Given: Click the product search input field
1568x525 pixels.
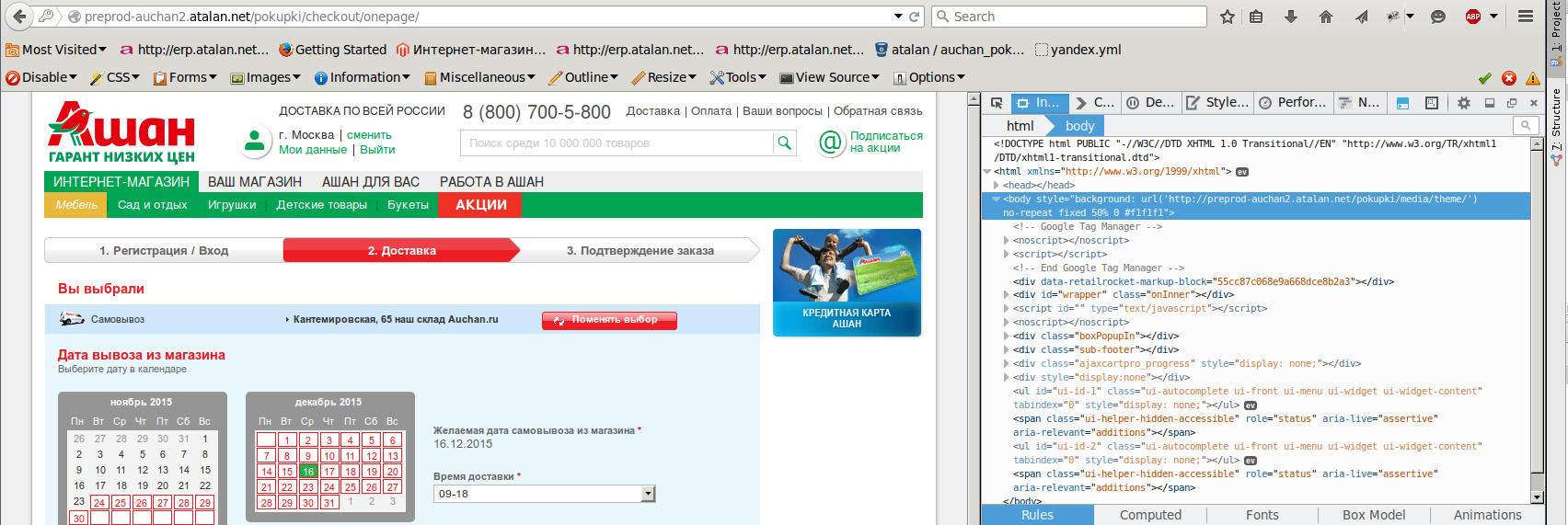Looking at the screenshot, I should 617,143.
